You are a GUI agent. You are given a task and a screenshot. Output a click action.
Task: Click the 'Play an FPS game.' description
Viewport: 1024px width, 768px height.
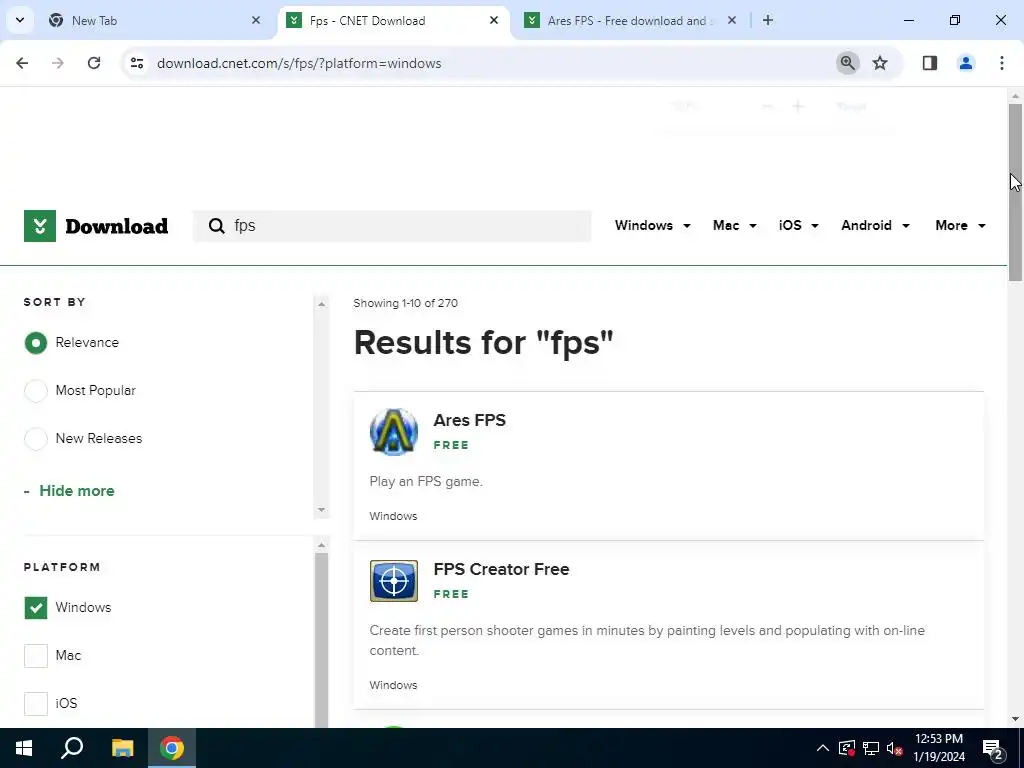tap(426, 481)
